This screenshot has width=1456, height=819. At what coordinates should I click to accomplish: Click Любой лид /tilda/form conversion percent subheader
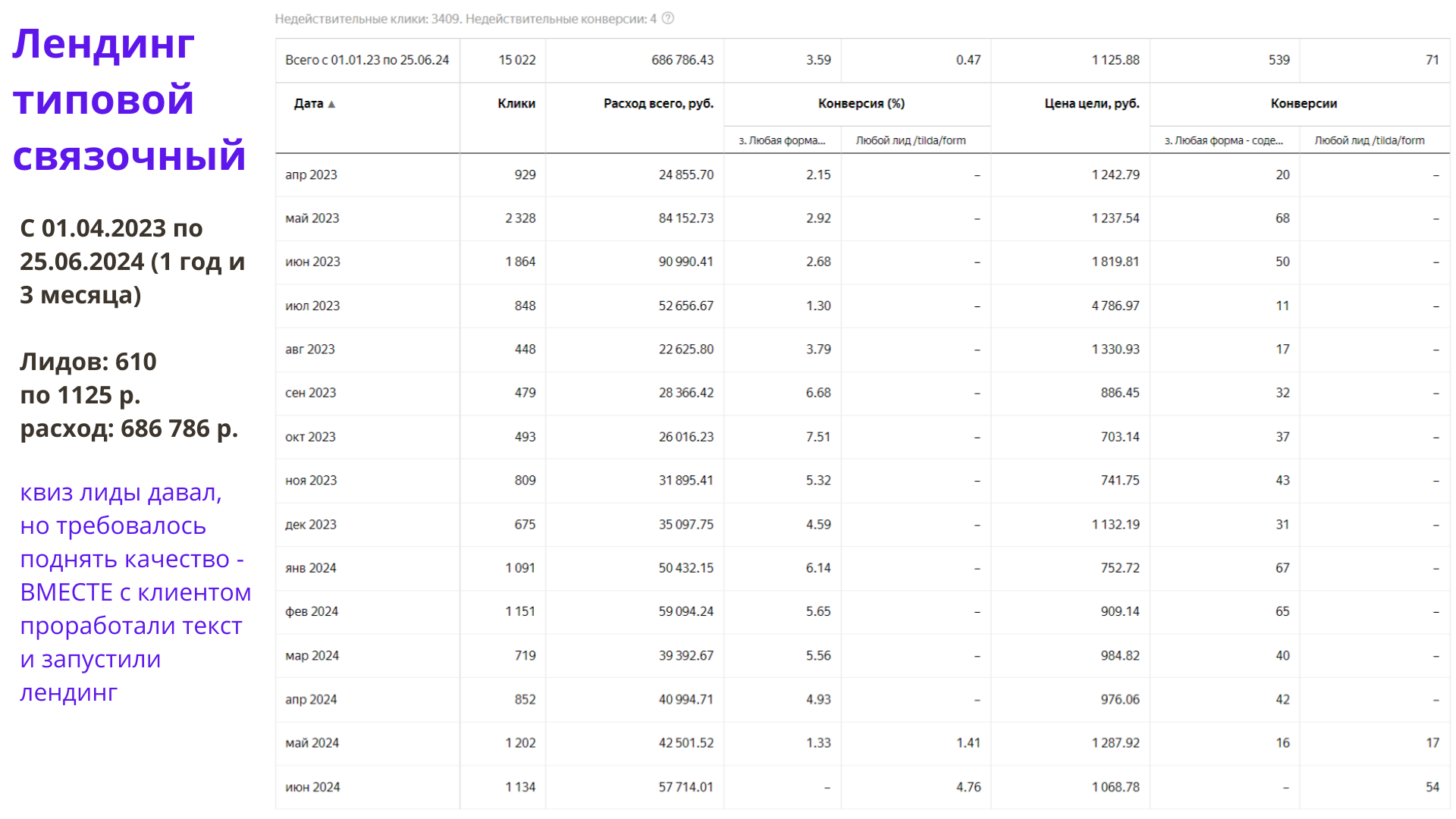(910, 140)
